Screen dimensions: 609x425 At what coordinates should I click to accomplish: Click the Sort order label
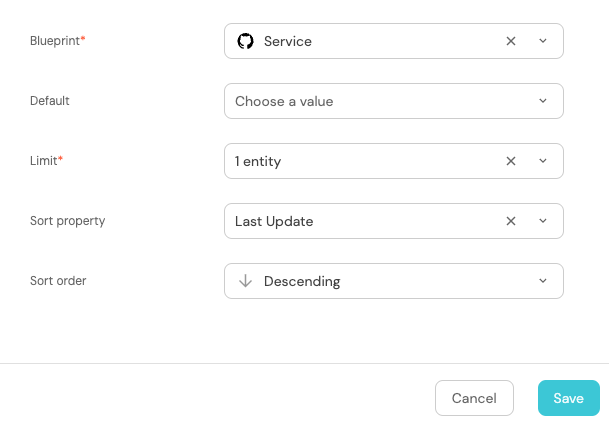(x=58, y=281)
